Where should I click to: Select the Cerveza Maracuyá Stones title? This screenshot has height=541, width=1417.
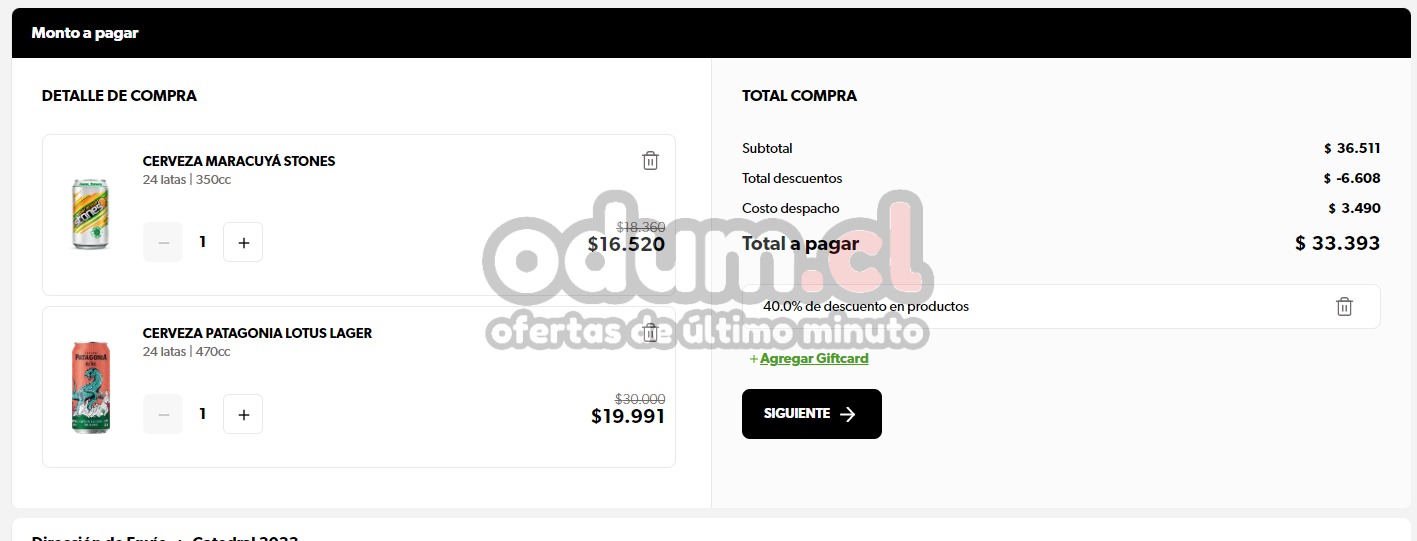point(239,161)
